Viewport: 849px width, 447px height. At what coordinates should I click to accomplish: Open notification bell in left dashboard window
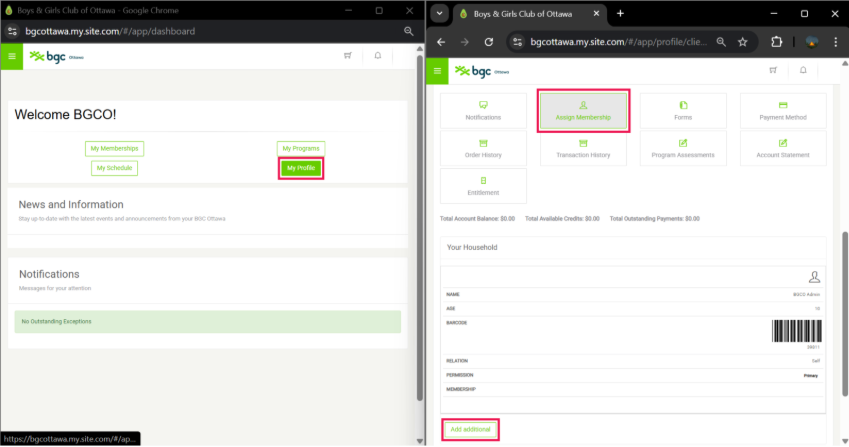click(x=378, y=55)
